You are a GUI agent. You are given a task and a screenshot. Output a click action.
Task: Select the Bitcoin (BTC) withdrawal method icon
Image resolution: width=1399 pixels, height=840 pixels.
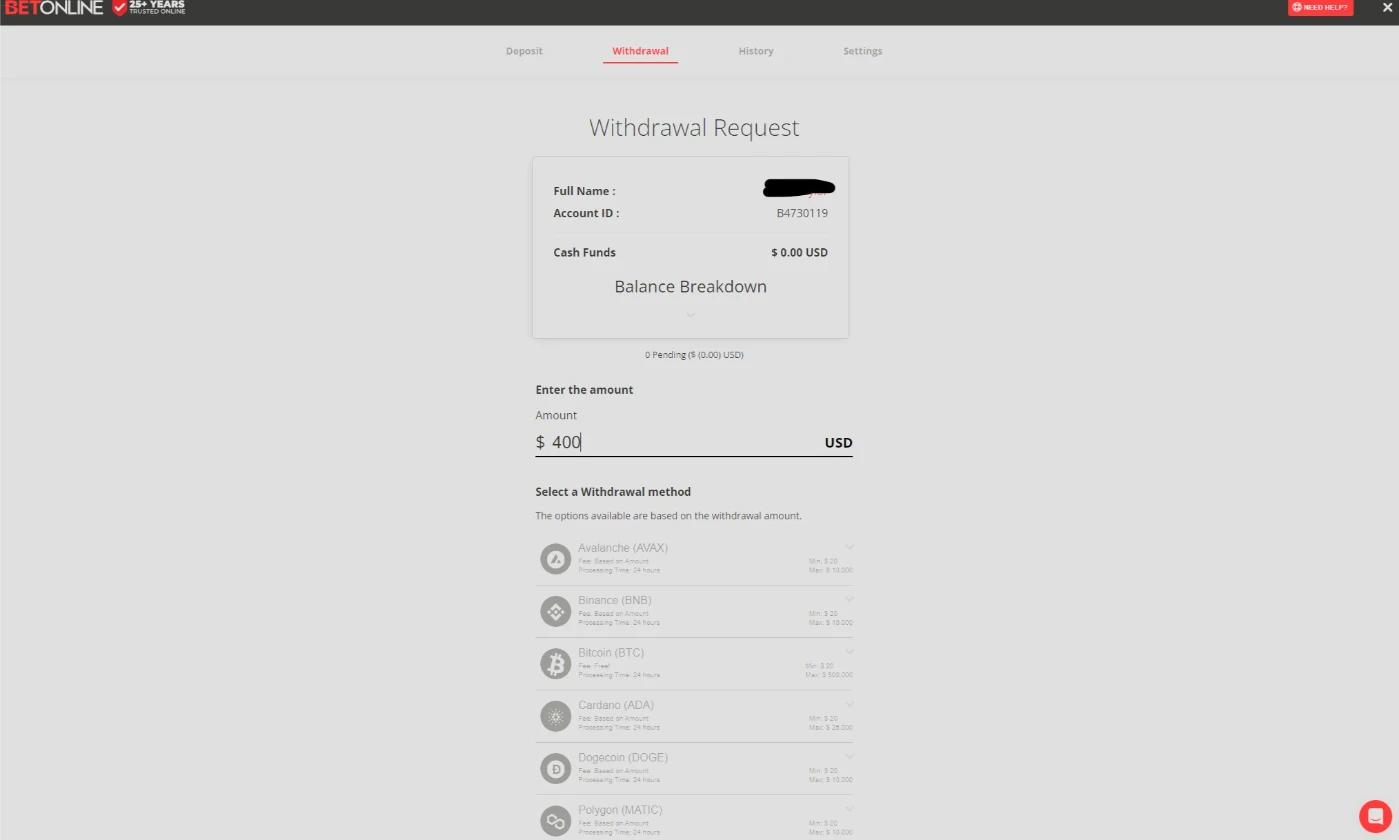pyautogui.click(x=555, y=663)
